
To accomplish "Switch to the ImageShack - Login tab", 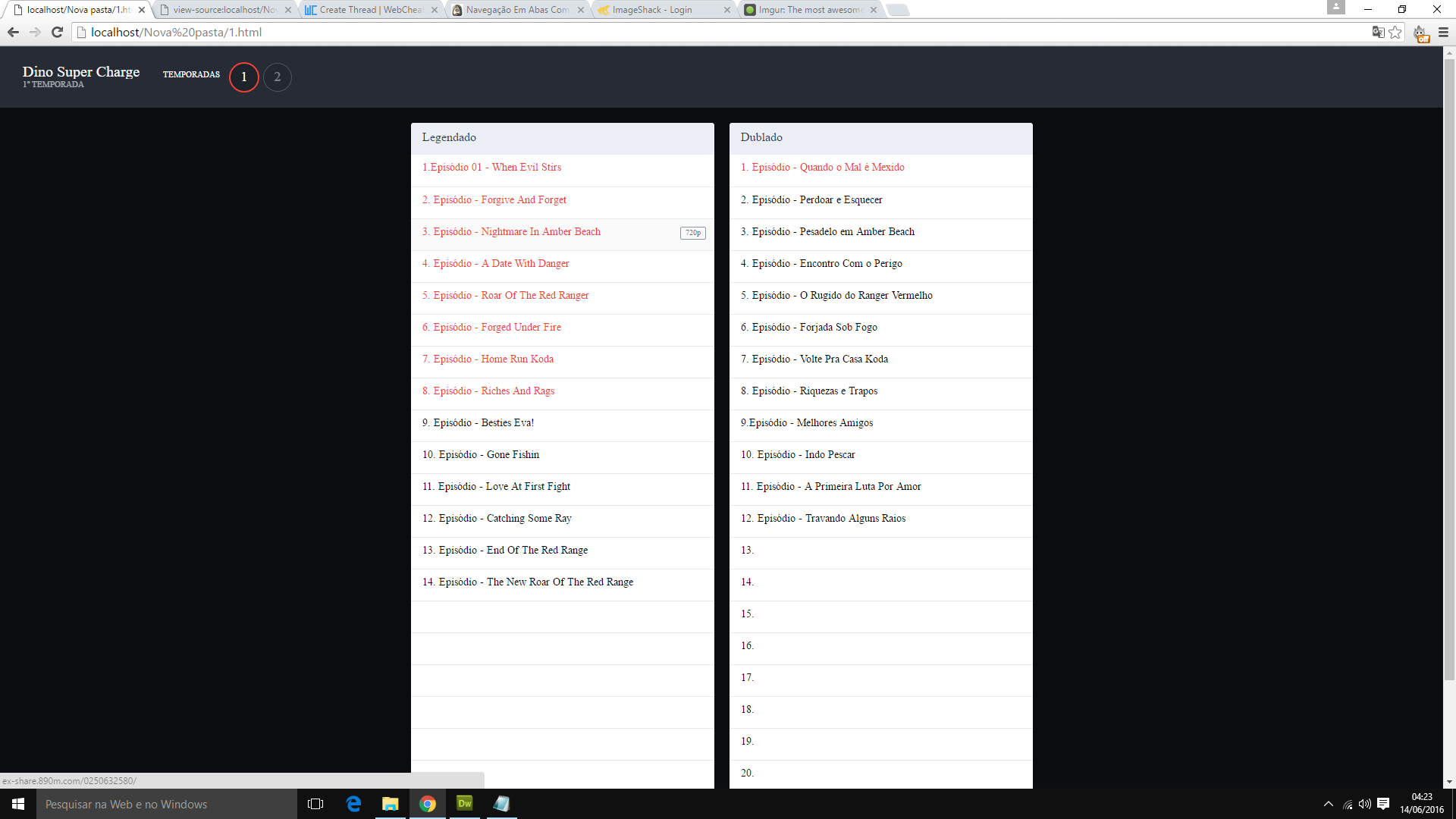I will 663,10.
